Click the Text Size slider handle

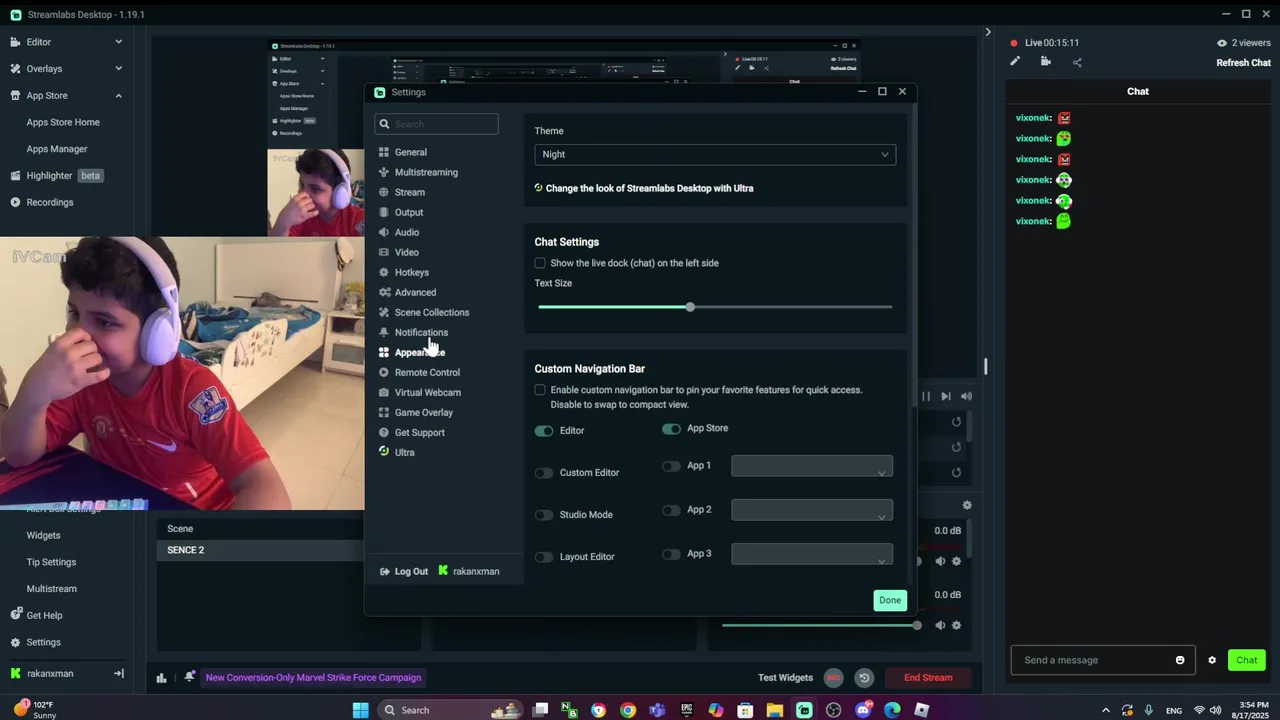(x=690, y=307)
